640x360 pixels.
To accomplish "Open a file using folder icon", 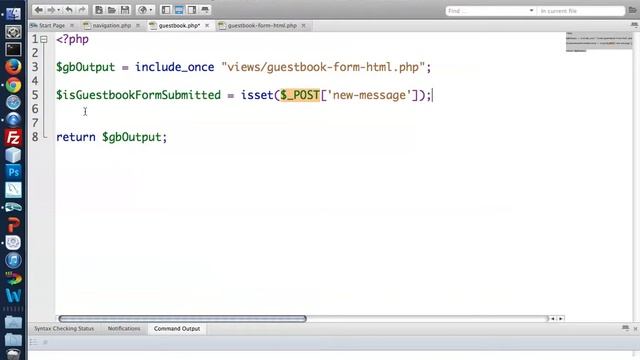I will tap(111, 10).
